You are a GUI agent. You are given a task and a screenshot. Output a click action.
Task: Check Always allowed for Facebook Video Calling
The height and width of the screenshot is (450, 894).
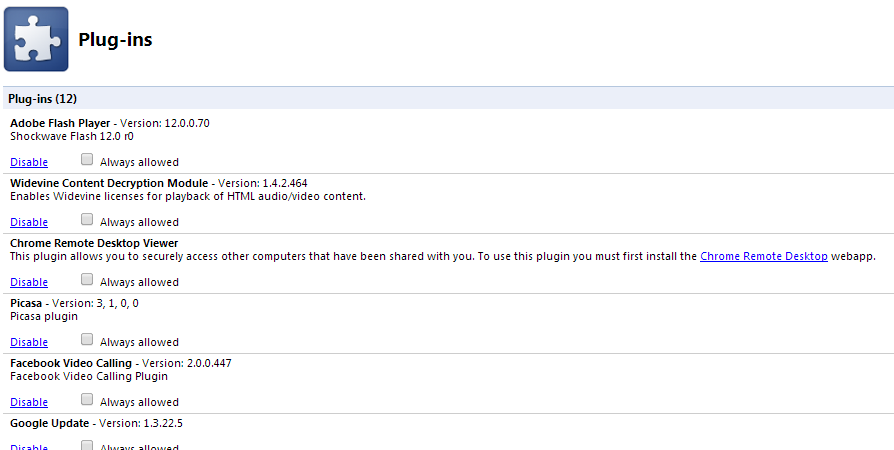(87, 400)
